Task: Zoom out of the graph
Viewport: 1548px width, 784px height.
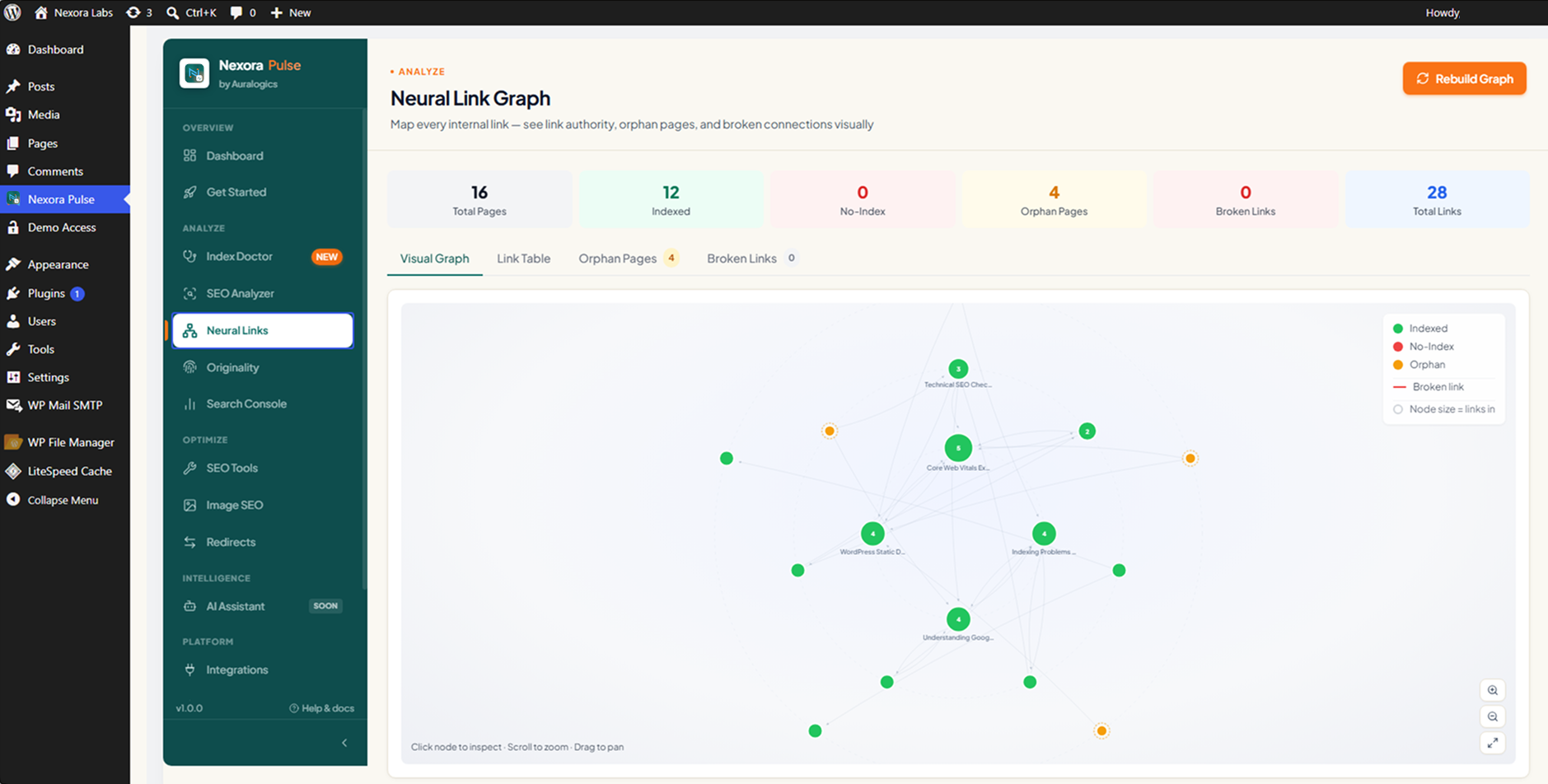Action: coord(1492,716)
